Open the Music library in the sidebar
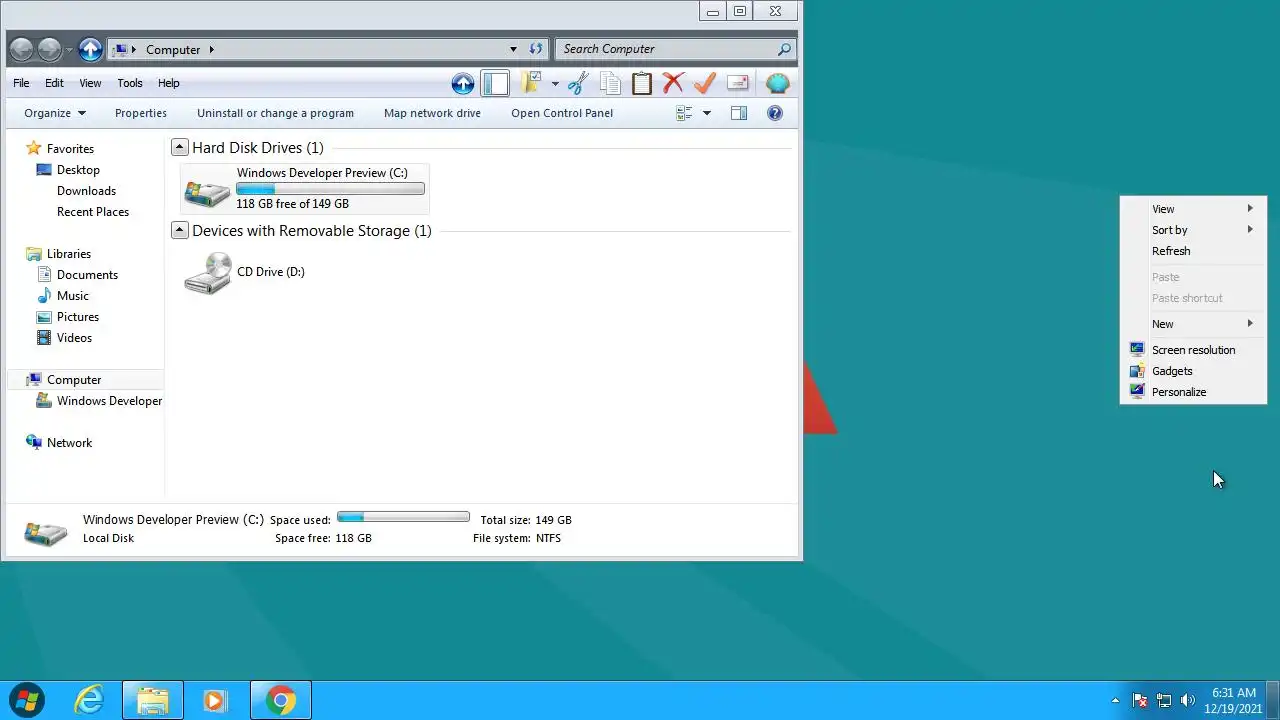 click(72, 296)
